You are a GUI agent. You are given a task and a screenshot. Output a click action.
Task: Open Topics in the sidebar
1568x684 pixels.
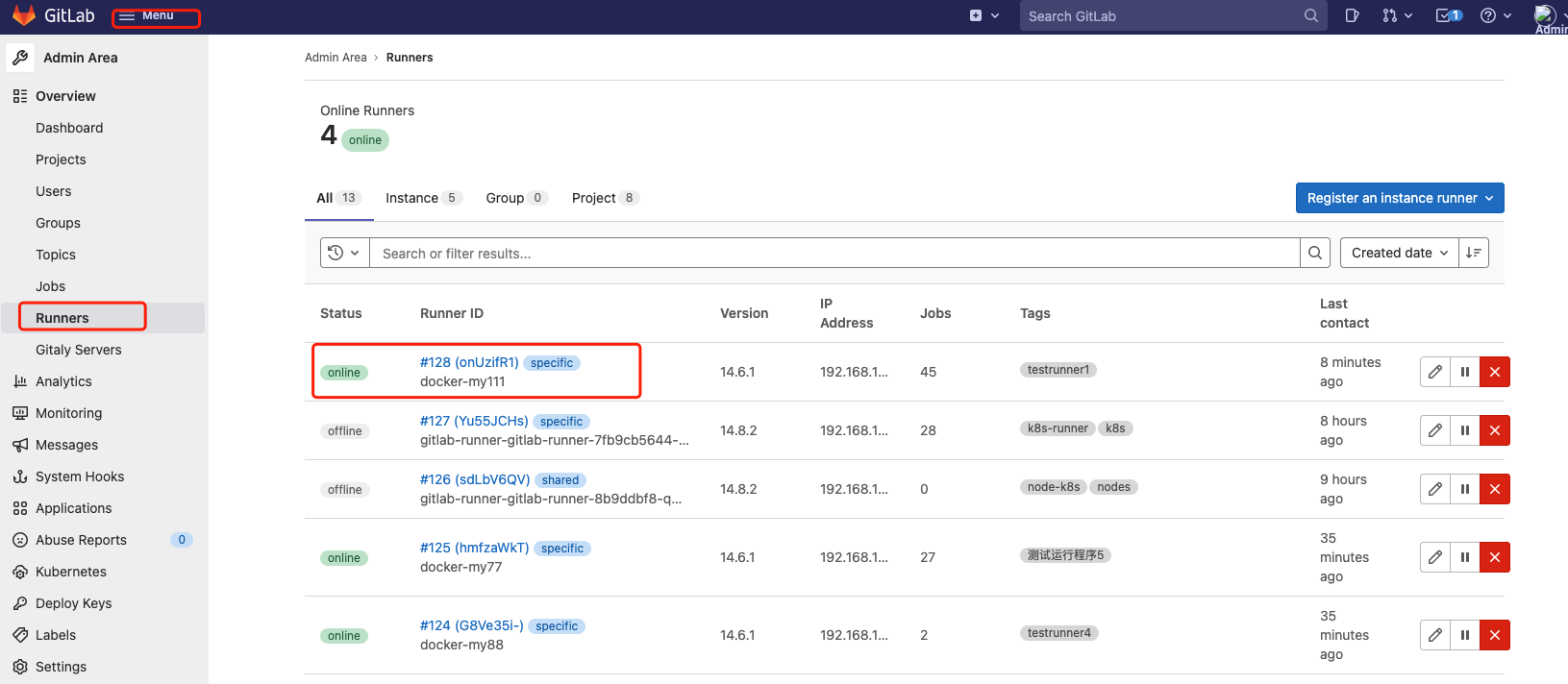pos(56,255)
